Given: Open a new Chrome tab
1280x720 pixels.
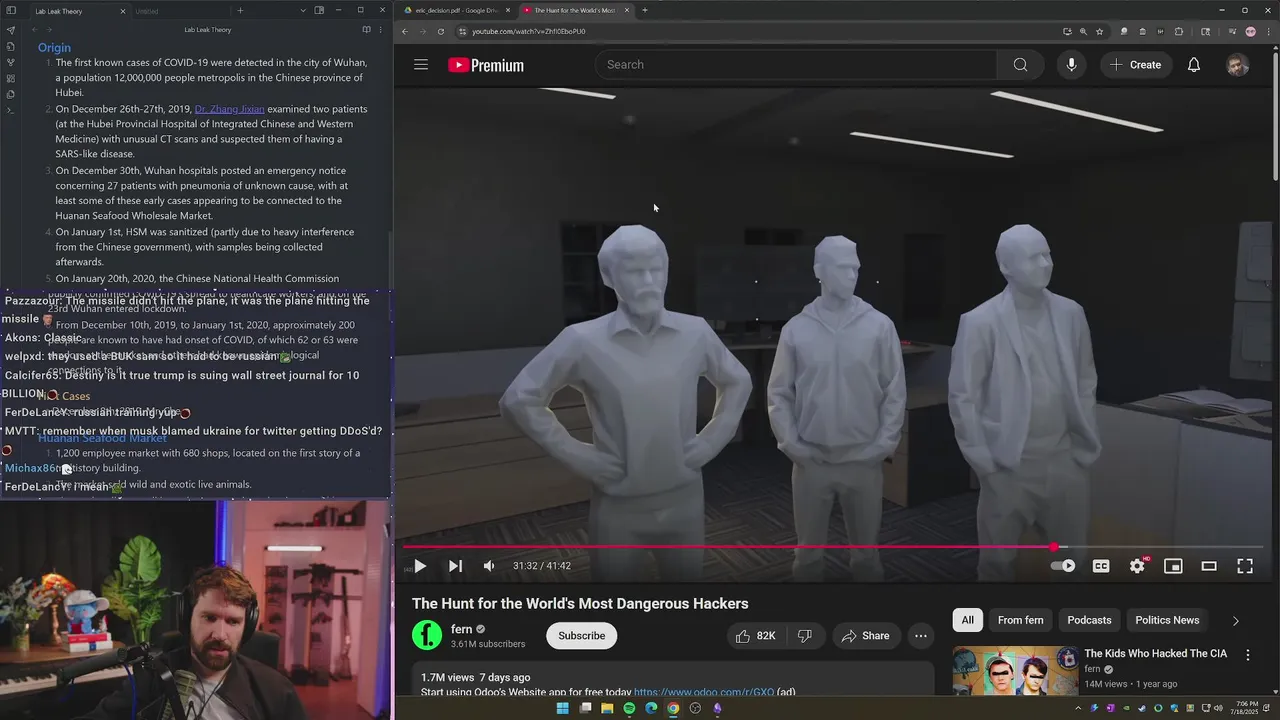Looking at the screenshot, I should (644, 10).
